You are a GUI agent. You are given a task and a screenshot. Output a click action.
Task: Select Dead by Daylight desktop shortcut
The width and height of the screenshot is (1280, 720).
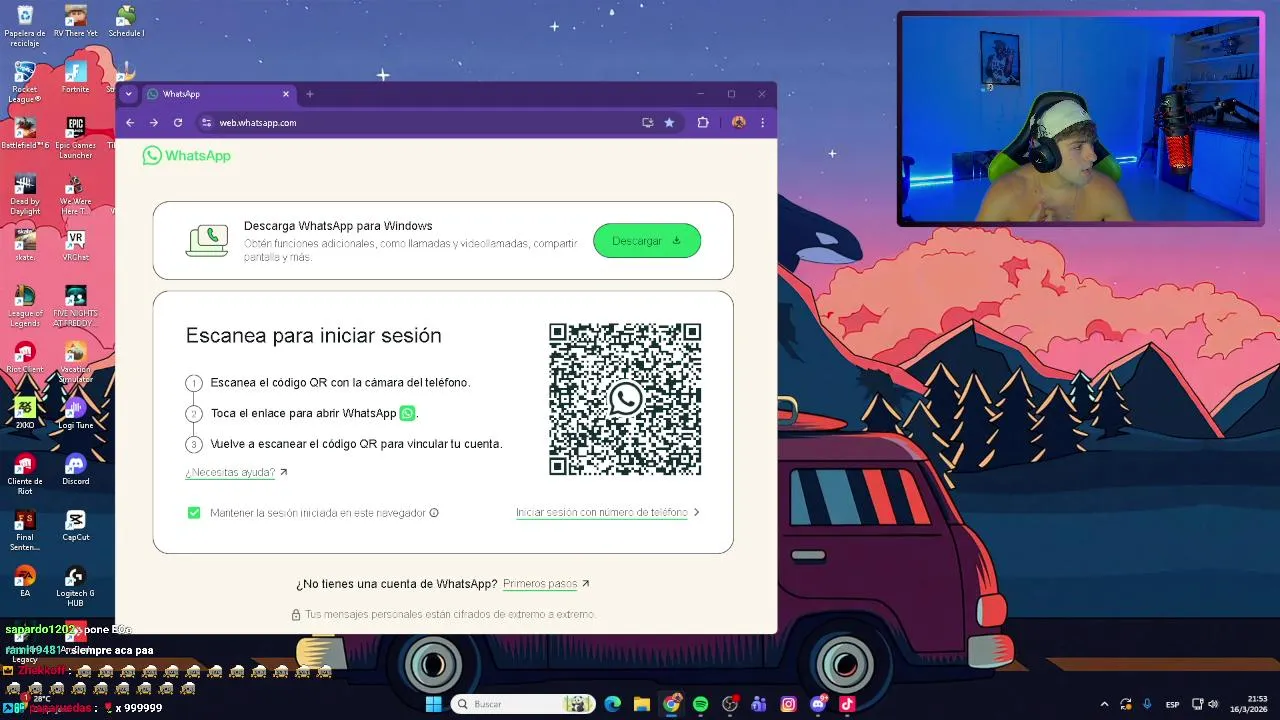25,194
